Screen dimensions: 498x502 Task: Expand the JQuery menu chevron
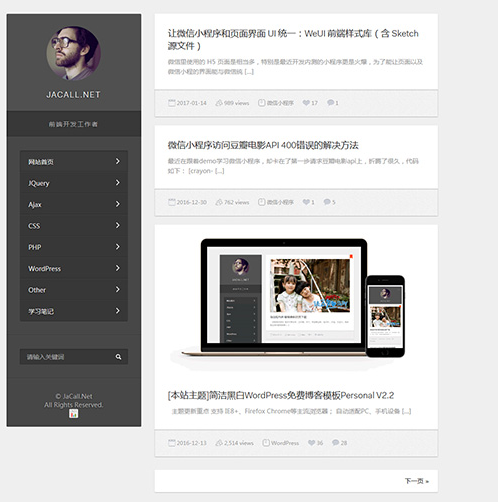click(x=118, y=183)
